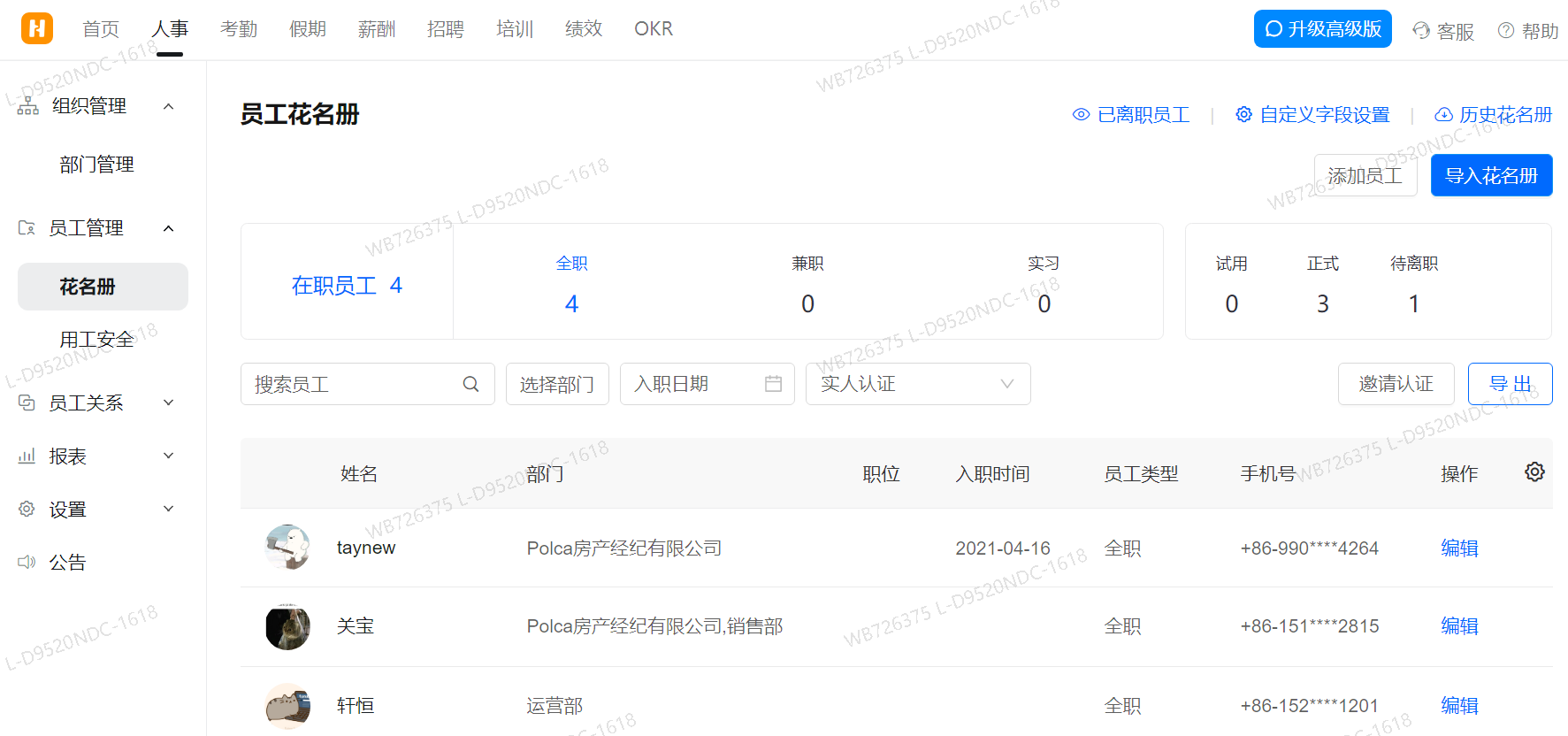
Task: Filter by 全职 employee count
Action: tap(571, 285)
